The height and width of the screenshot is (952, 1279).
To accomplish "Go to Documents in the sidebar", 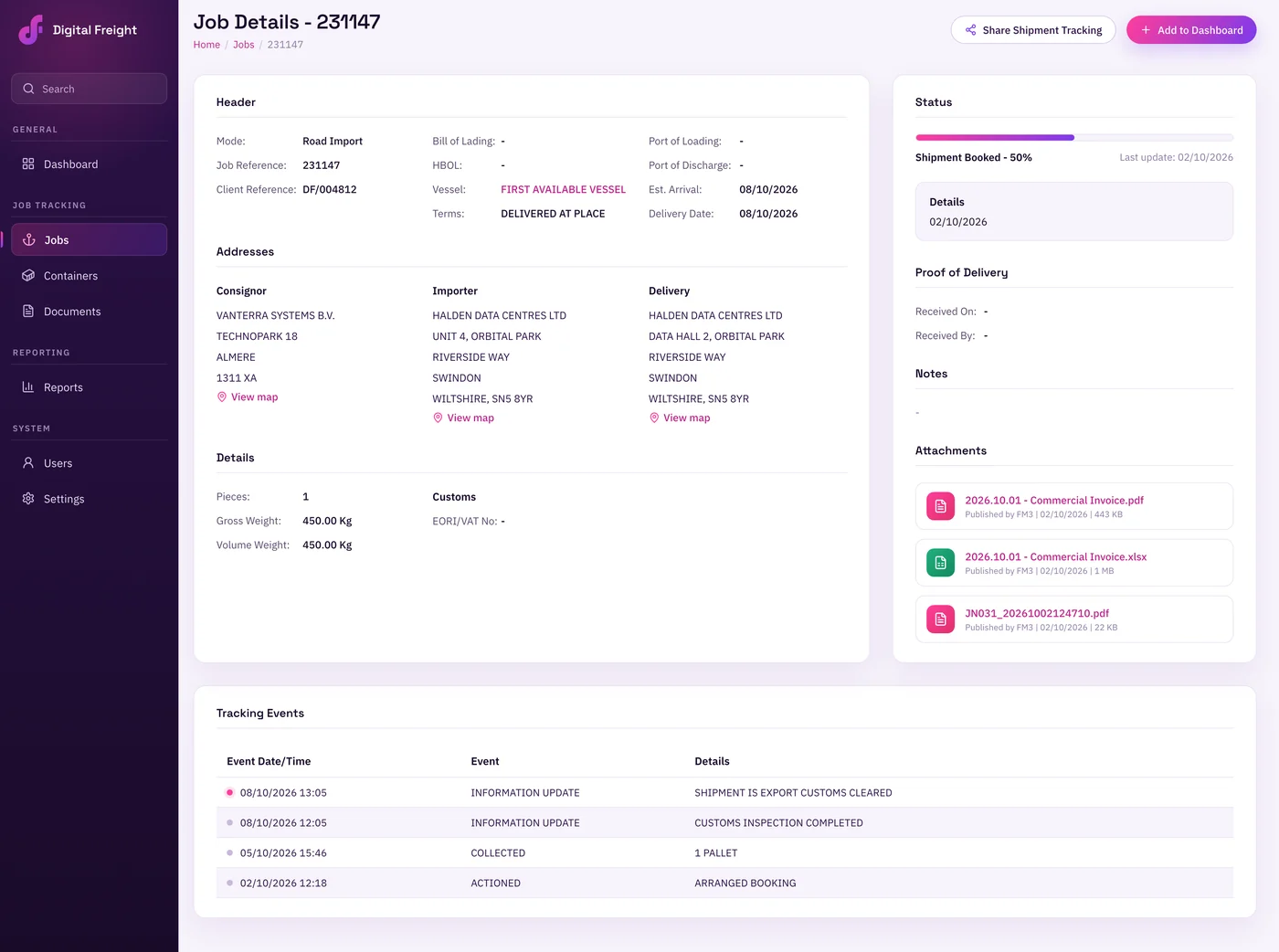I will [90, 312].
